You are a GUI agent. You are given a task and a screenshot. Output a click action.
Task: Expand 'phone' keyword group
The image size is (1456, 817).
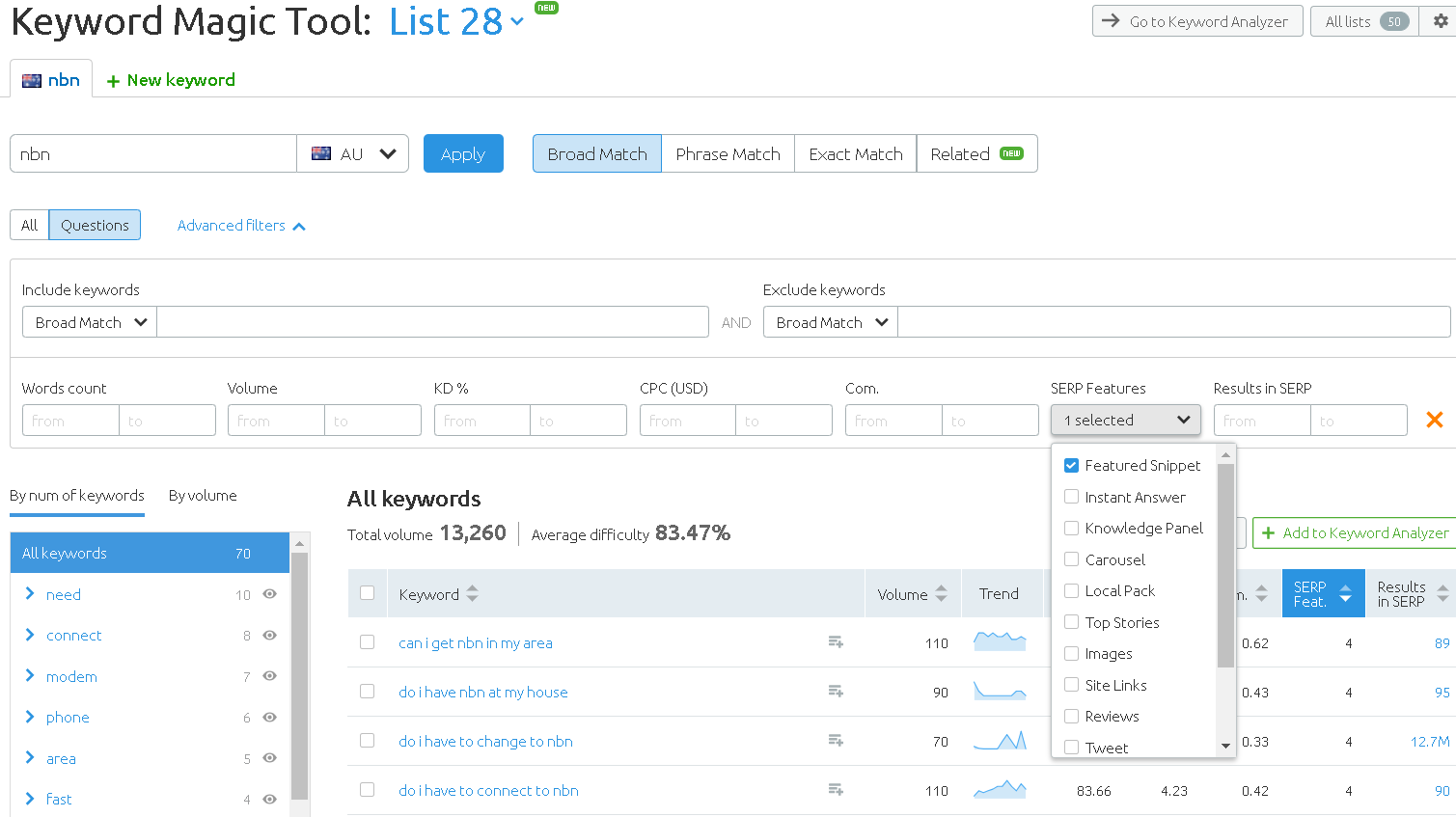tap(30, 717)
